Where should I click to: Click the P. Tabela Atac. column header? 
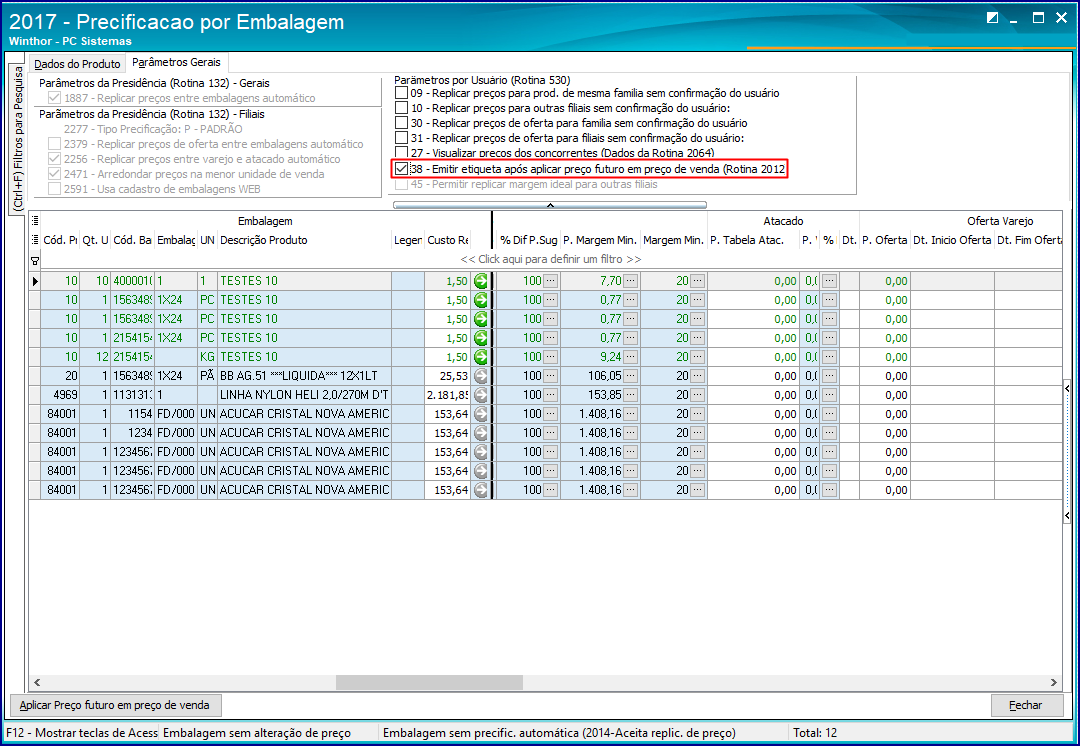pos(753,240)
